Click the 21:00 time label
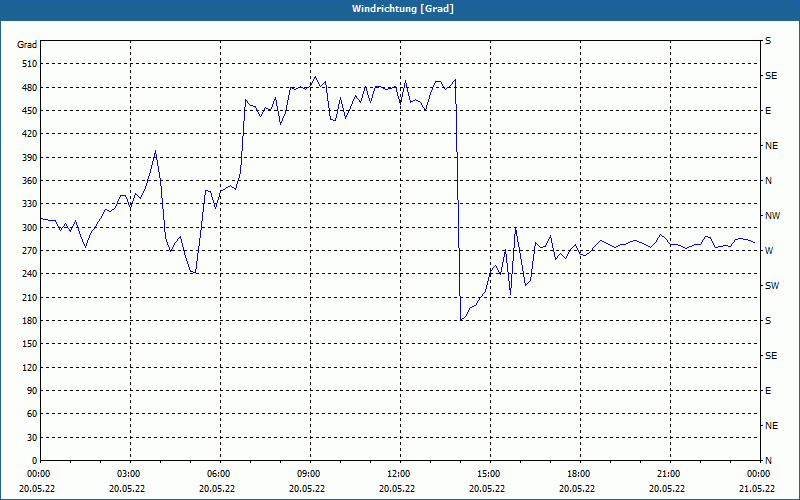This screenshot has width=800, height=500. click(669, 474)
